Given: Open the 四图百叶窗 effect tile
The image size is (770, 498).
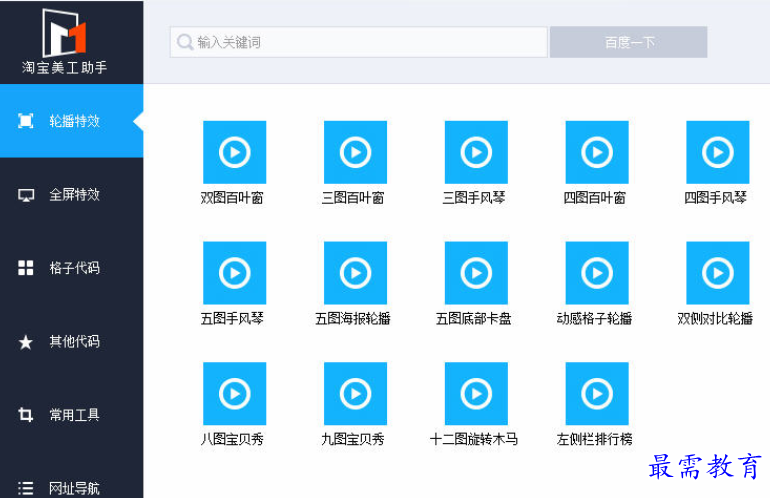Looking at the screenshot, I should [597, 152].
